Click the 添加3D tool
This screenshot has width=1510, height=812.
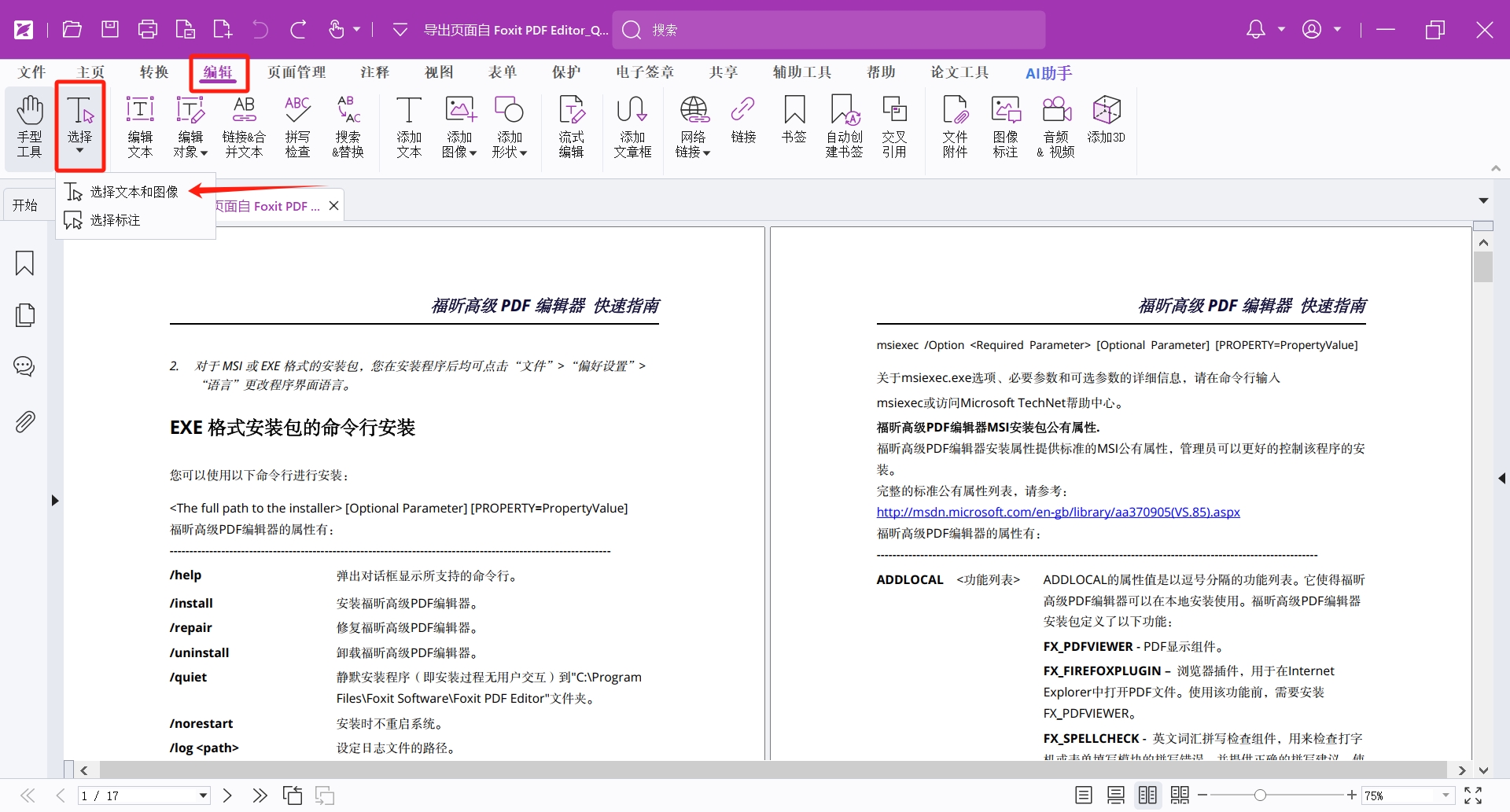coord(1107,119)
